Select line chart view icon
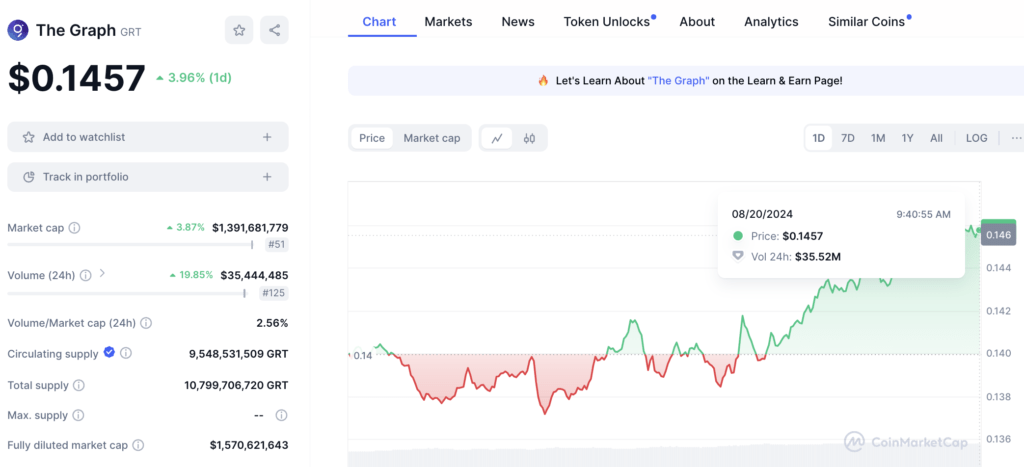 pyautogui.click(x=497, y=138)
